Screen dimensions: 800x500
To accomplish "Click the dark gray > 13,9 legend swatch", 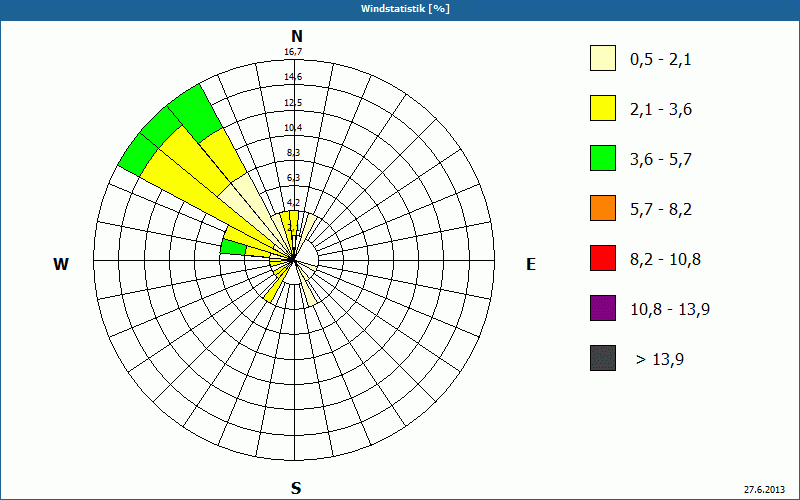I will (x=603, y=358).
